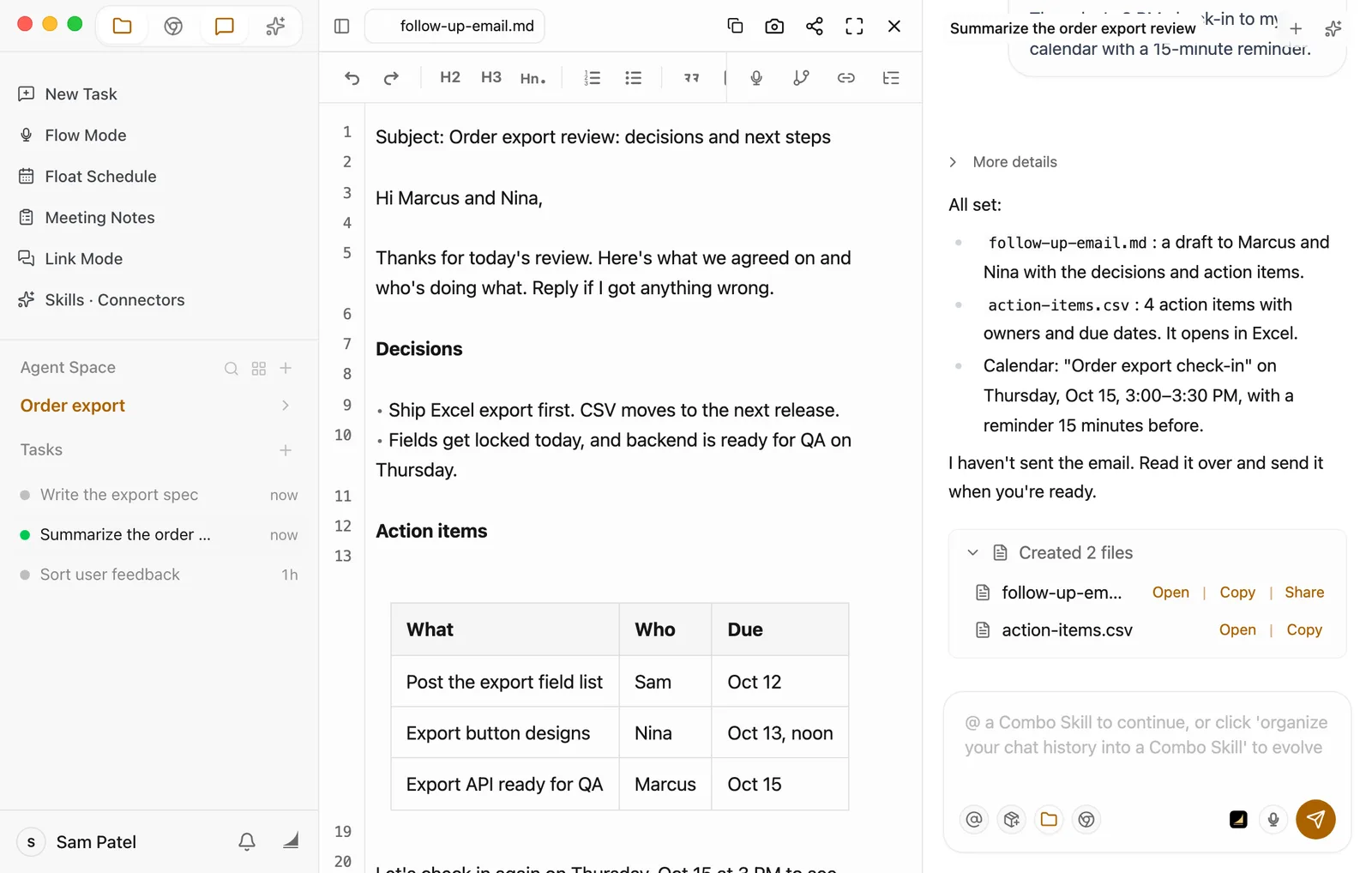Insert a bulleted list

(x=634, y=78)
